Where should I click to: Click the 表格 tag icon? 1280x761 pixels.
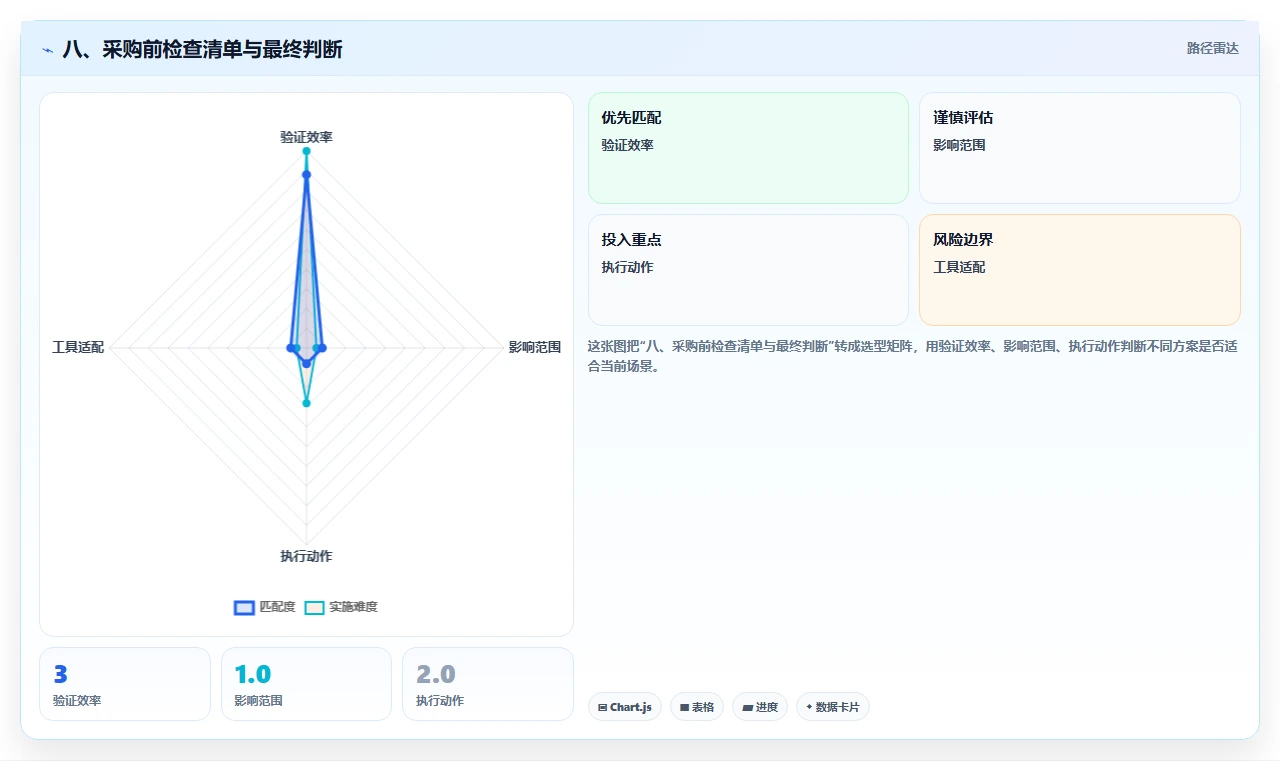[x=684, y=707]
